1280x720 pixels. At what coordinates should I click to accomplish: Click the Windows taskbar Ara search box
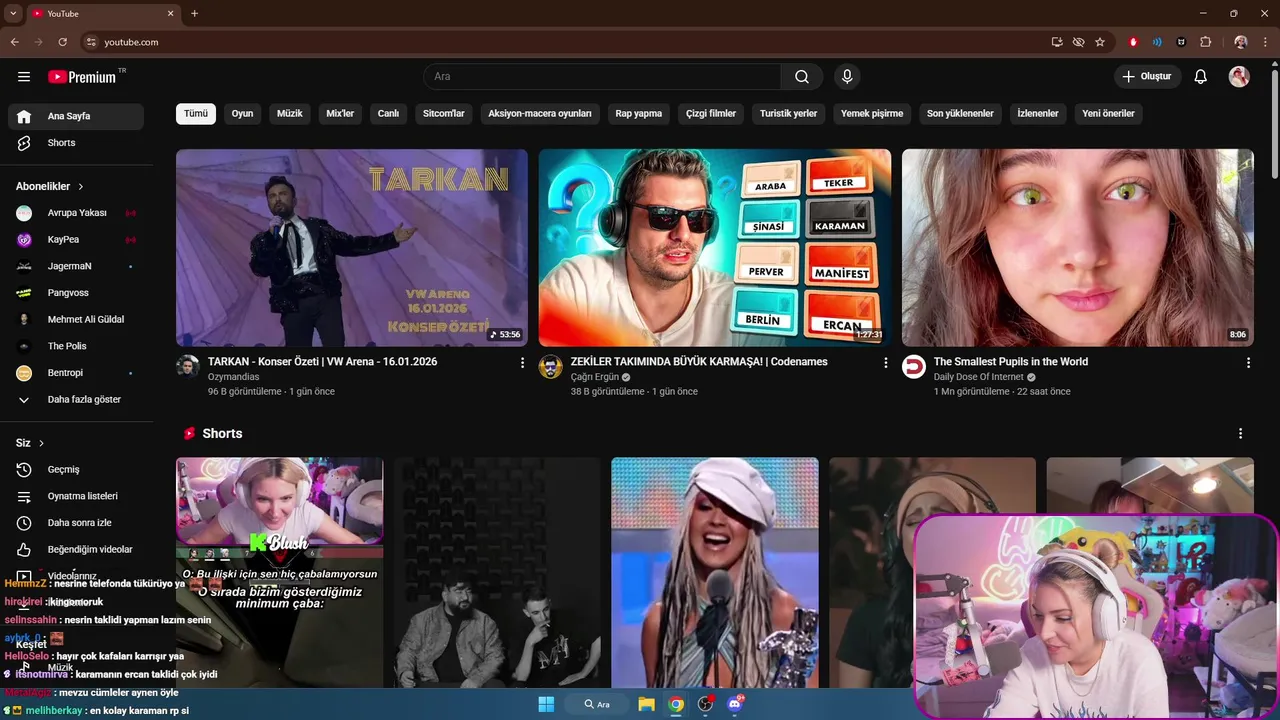(597, 704)
